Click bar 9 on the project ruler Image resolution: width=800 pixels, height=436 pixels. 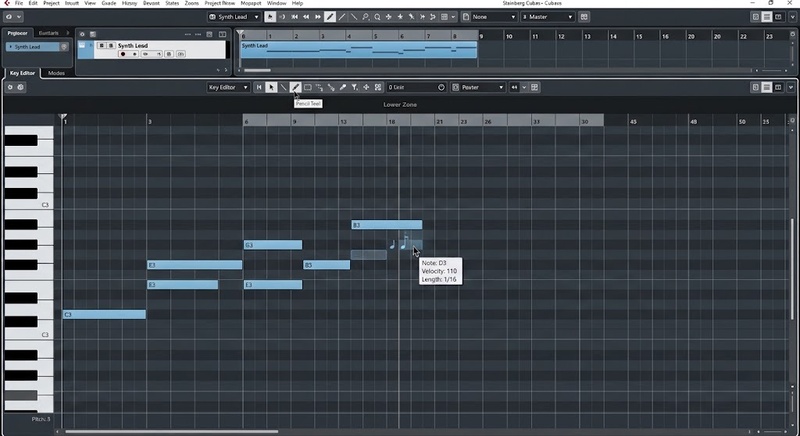click(481, 36)
